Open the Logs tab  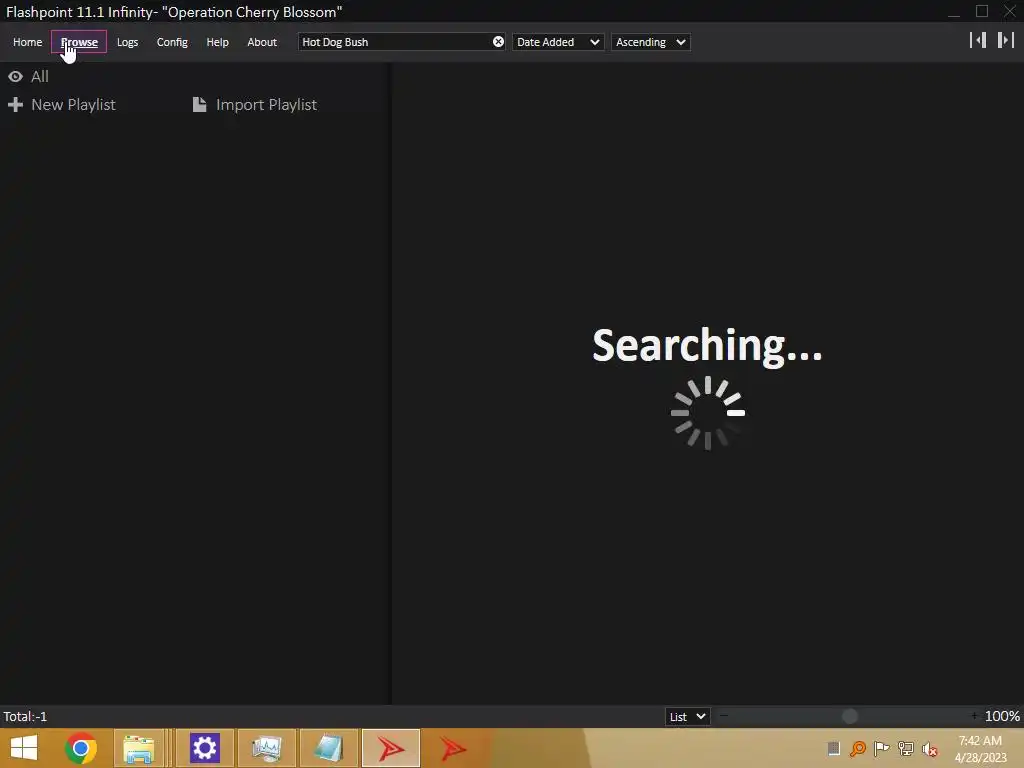click(127, 42)
